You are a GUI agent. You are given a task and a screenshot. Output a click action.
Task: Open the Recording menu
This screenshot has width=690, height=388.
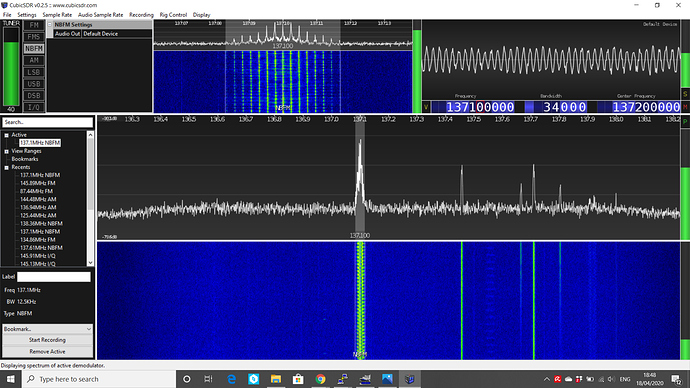click(x=141, y=15)
